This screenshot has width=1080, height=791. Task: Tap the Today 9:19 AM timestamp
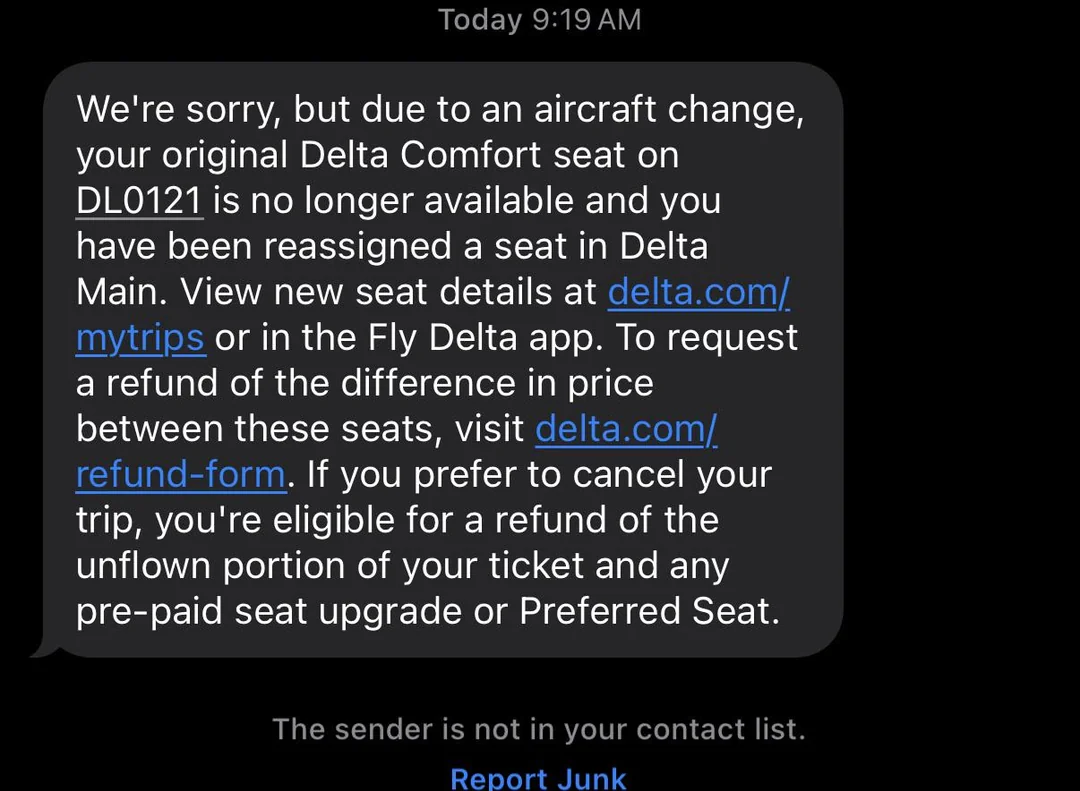click(539, 20)
